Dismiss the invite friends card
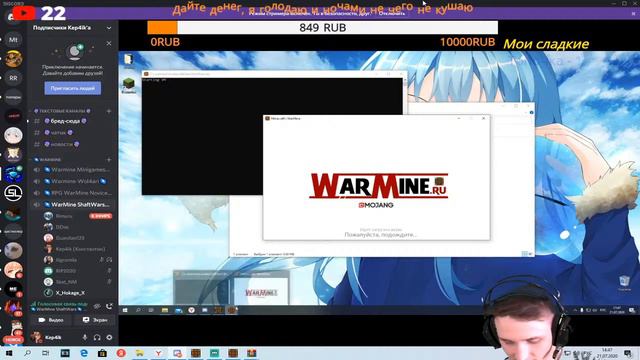640x360 pixels. [x=109, y=43]
